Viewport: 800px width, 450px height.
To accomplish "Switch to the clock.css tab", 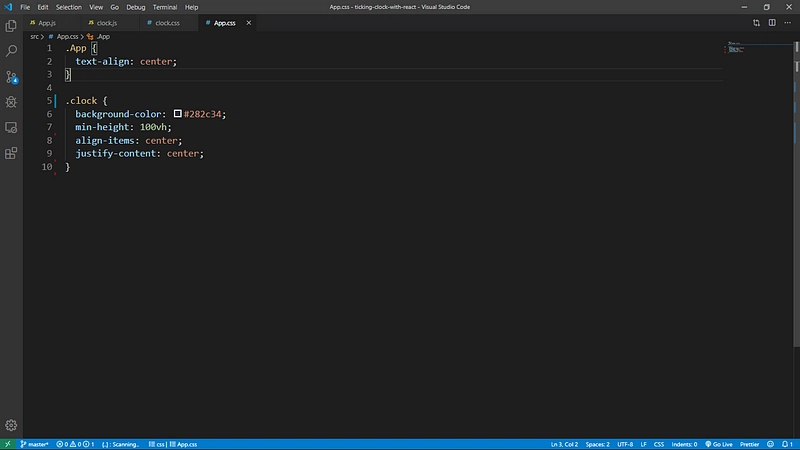I will tap(167, 23).
